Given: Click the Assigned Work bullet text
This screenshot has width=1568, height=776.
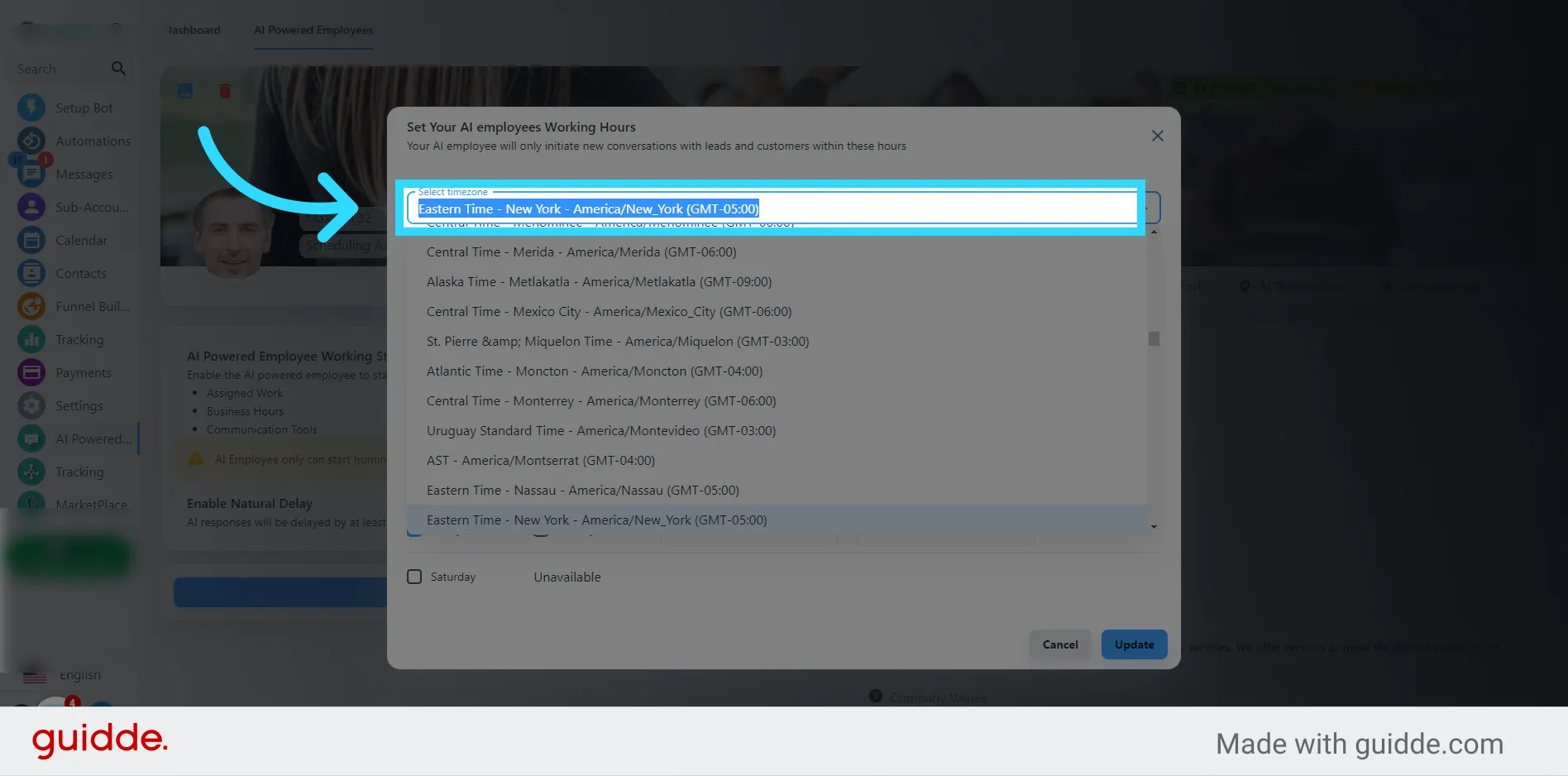Looking at the screenshot, I should pos(245,393).
